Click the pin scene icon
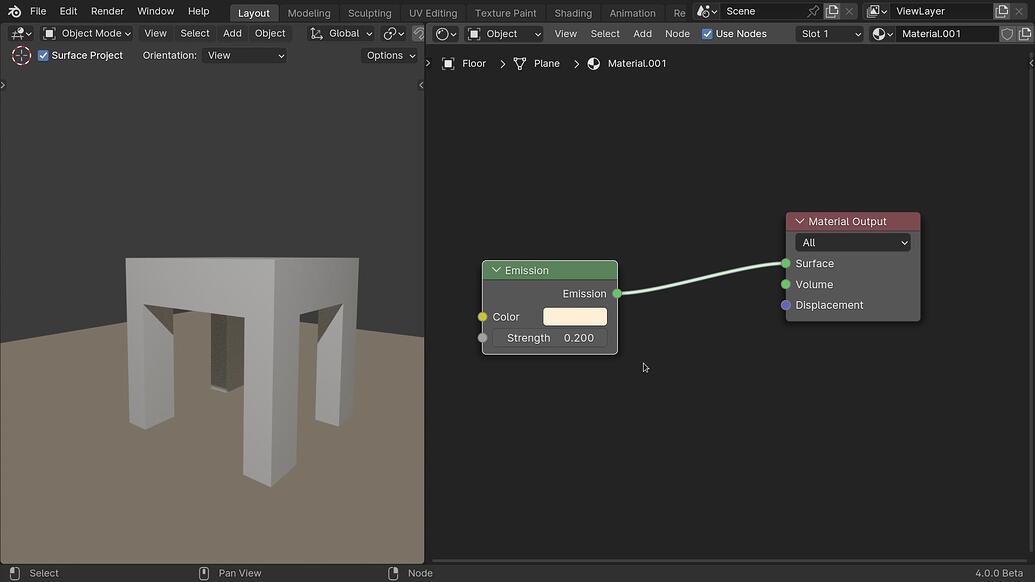Image resolution: width=1035 pixels, height=582 pixels. click(813, 11)
